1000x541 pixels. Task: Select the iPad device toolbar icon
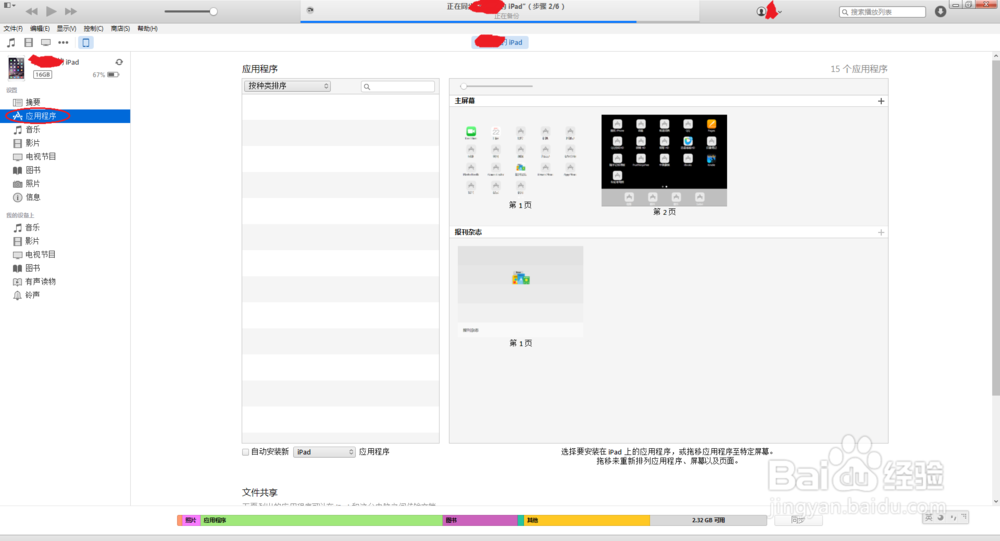85,43
